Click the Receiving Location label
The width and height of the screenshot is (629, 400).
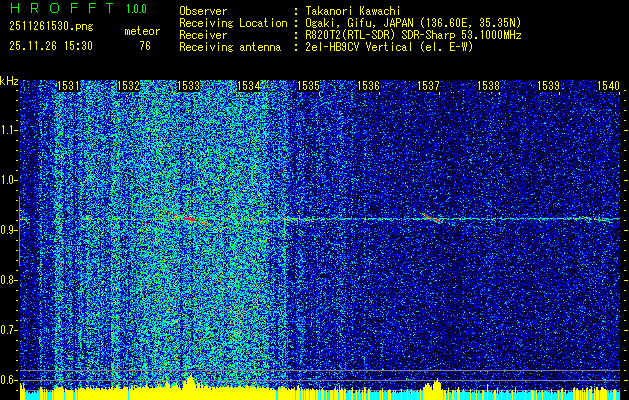pyautogui.click(x=233, y=23)
